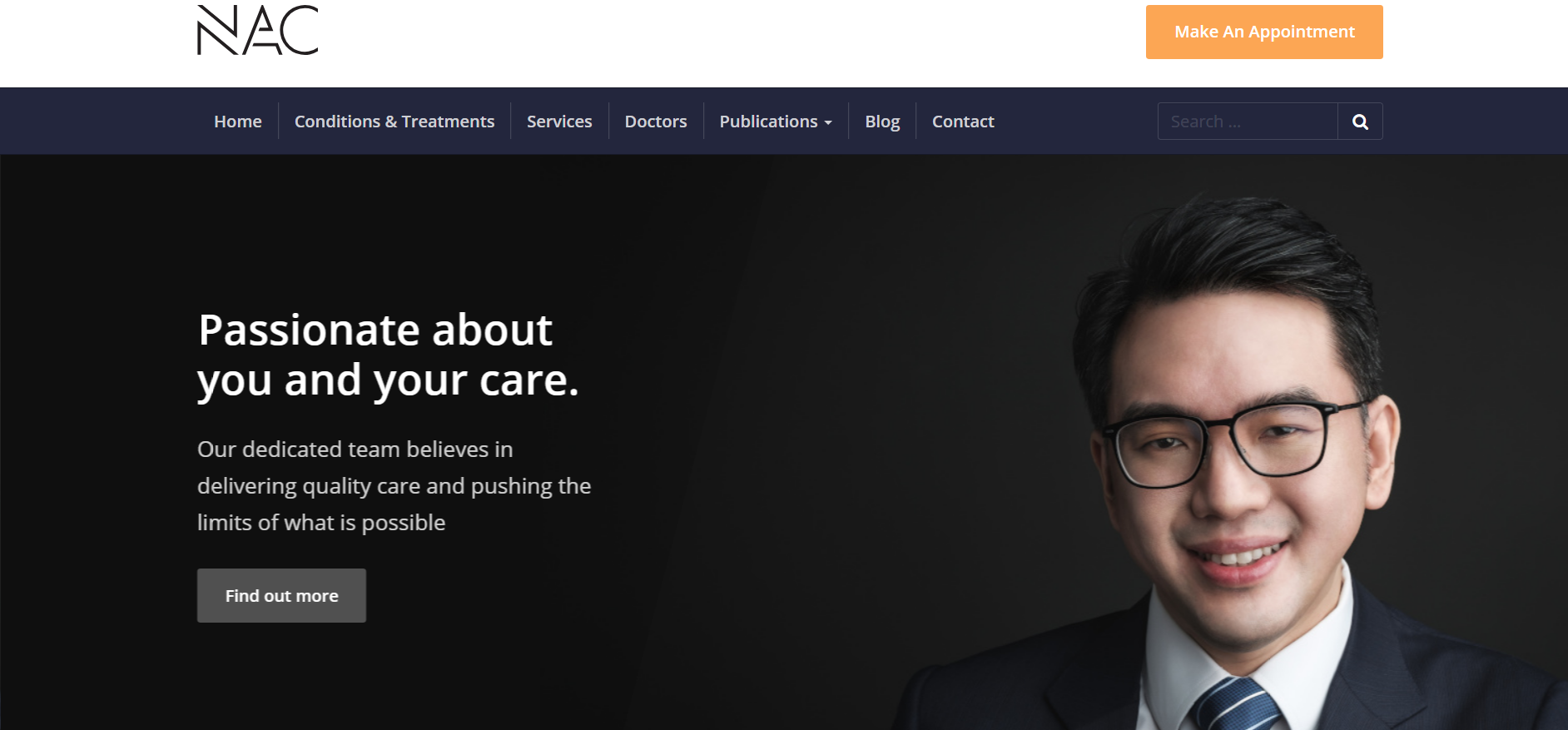Expand the Publications dropdown caret

tap(828, 122)
